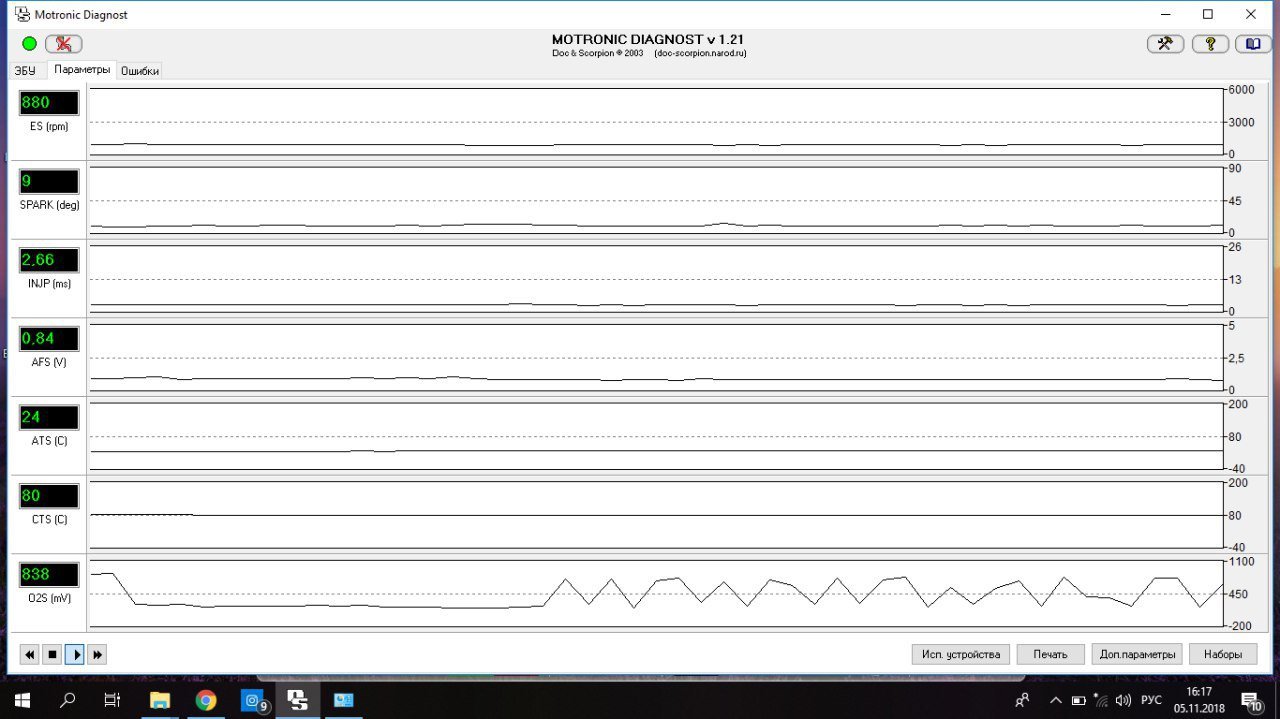1280x719 pixels.
Task: Click the AFS (V) label
Action: coord(49,362)
